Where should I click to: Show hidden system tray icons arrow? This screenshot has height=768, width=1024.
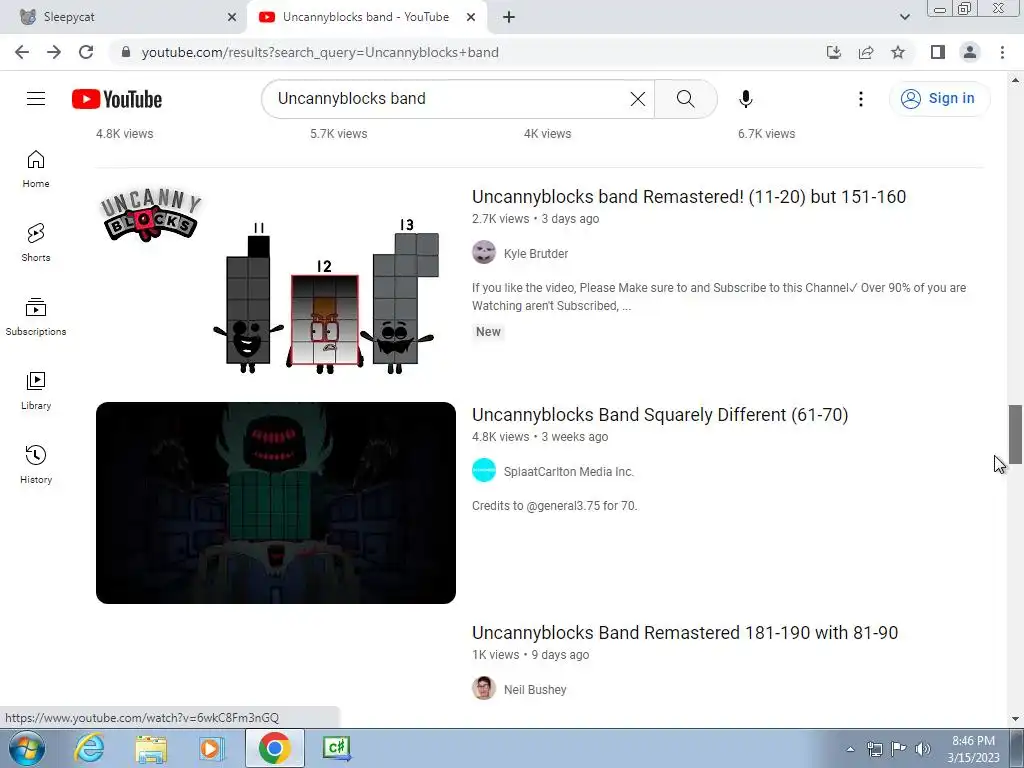(850, 749)
